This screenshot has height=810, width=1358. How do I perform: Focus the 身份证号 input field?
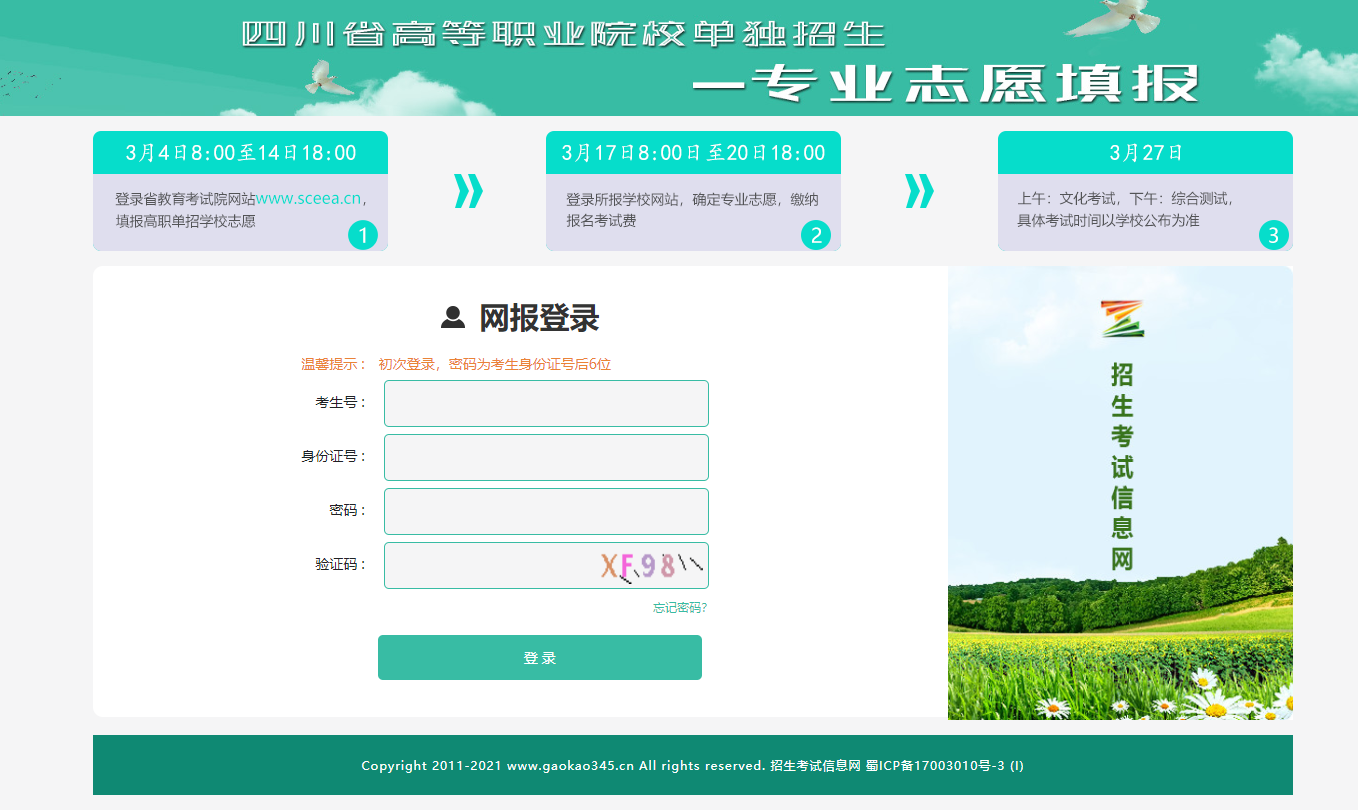[546, 457]
